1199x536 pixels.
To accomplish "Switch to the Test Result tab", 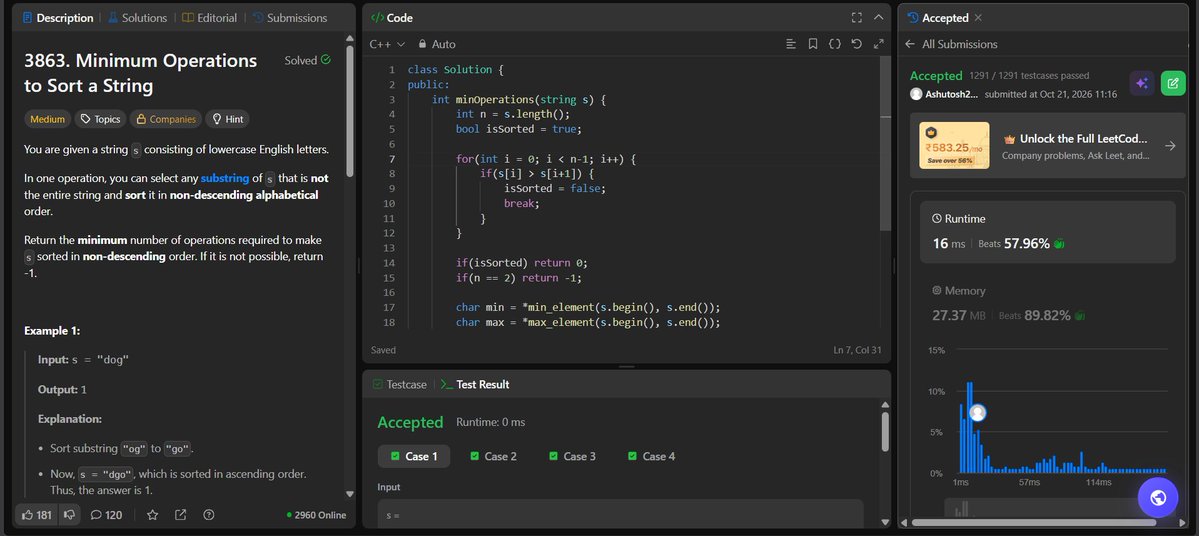I will pos(475,385).
